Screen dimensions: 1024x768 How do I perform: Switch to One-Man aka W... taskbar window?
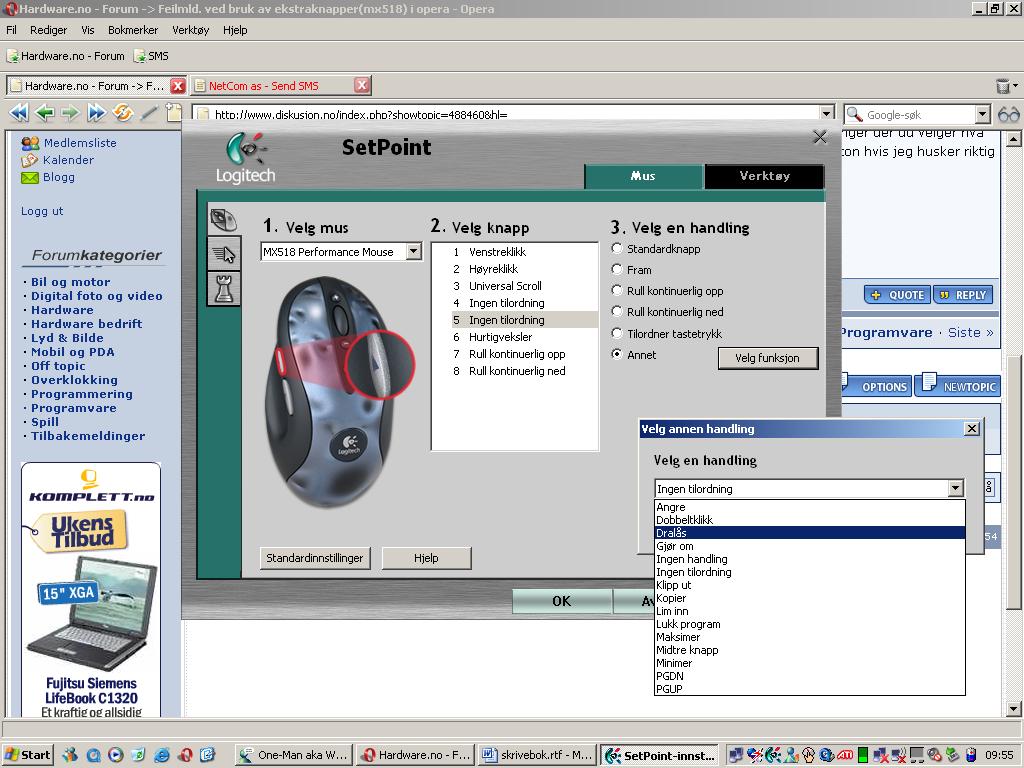(294, 755)
